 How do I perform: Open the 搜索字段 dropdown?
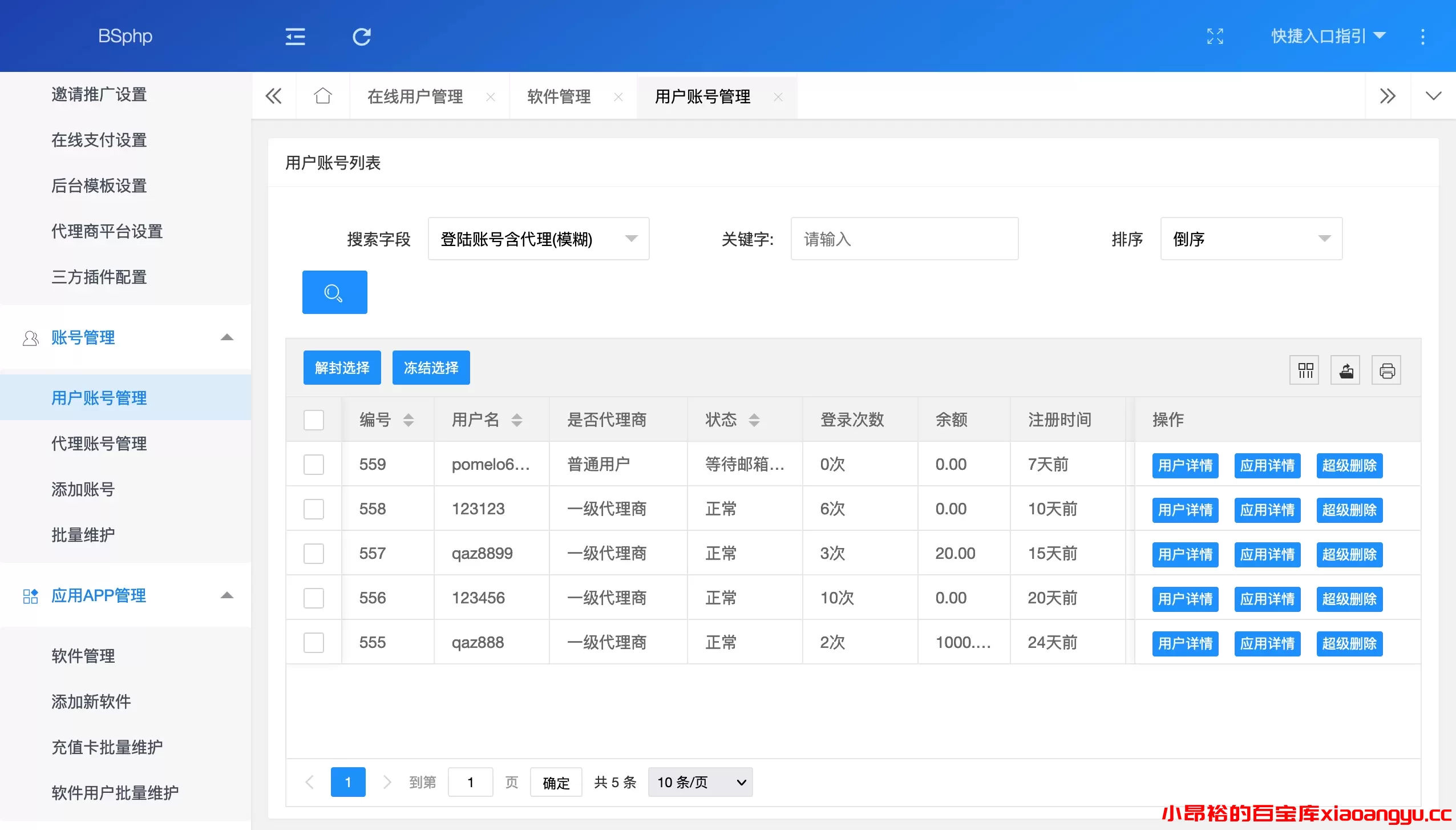(x=537, y=239)
